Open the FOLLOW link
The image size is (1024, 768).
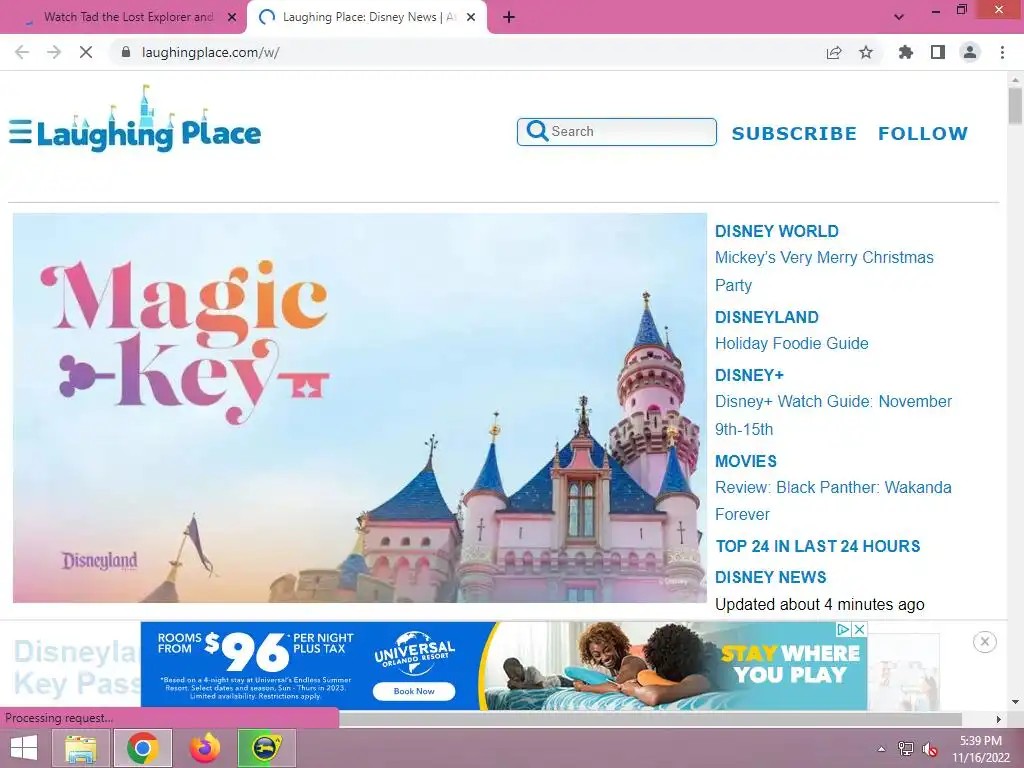pos(923,133)
